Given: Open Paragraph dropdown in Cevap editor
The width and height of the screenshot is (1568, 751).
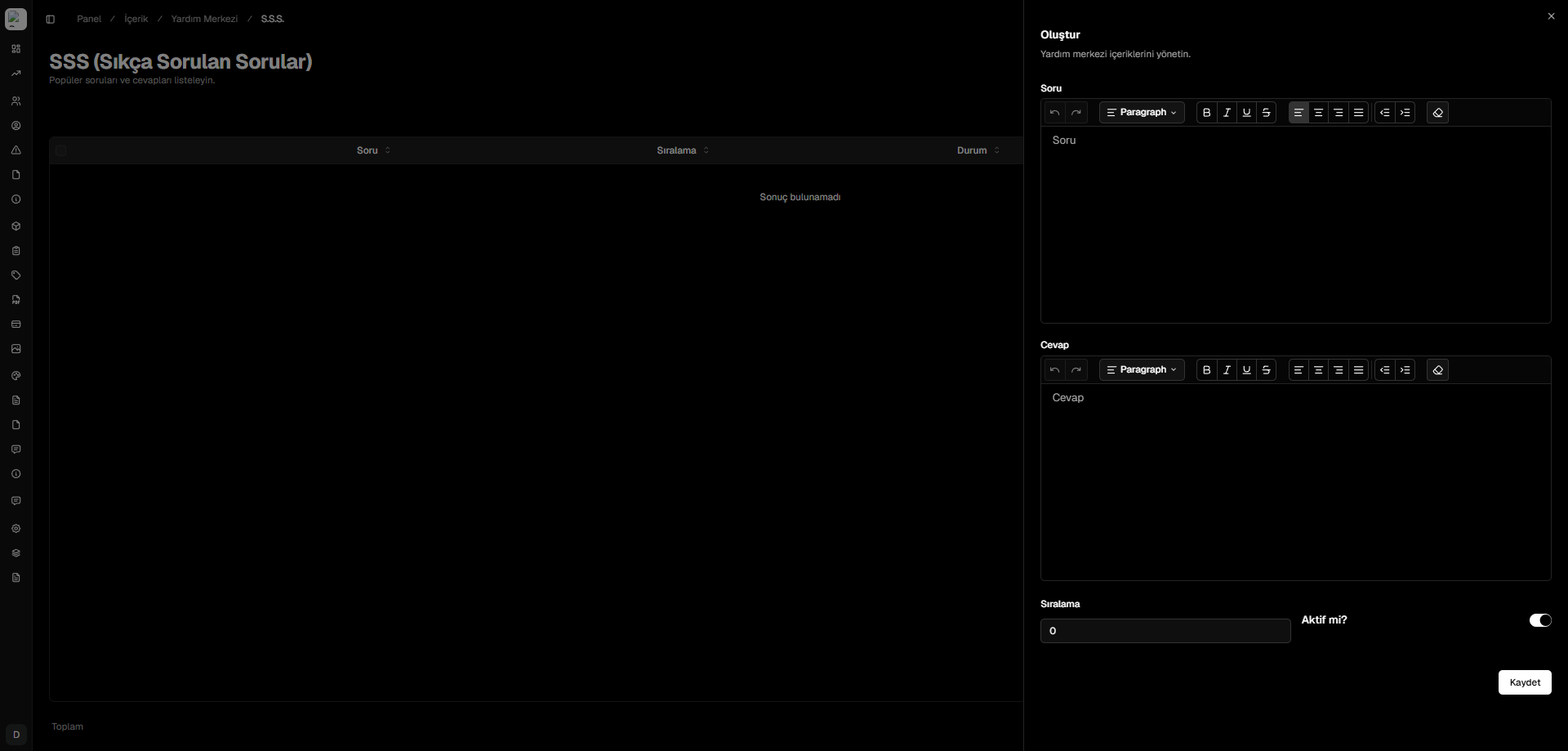Looking at the screenshot, I should 1142,370.
